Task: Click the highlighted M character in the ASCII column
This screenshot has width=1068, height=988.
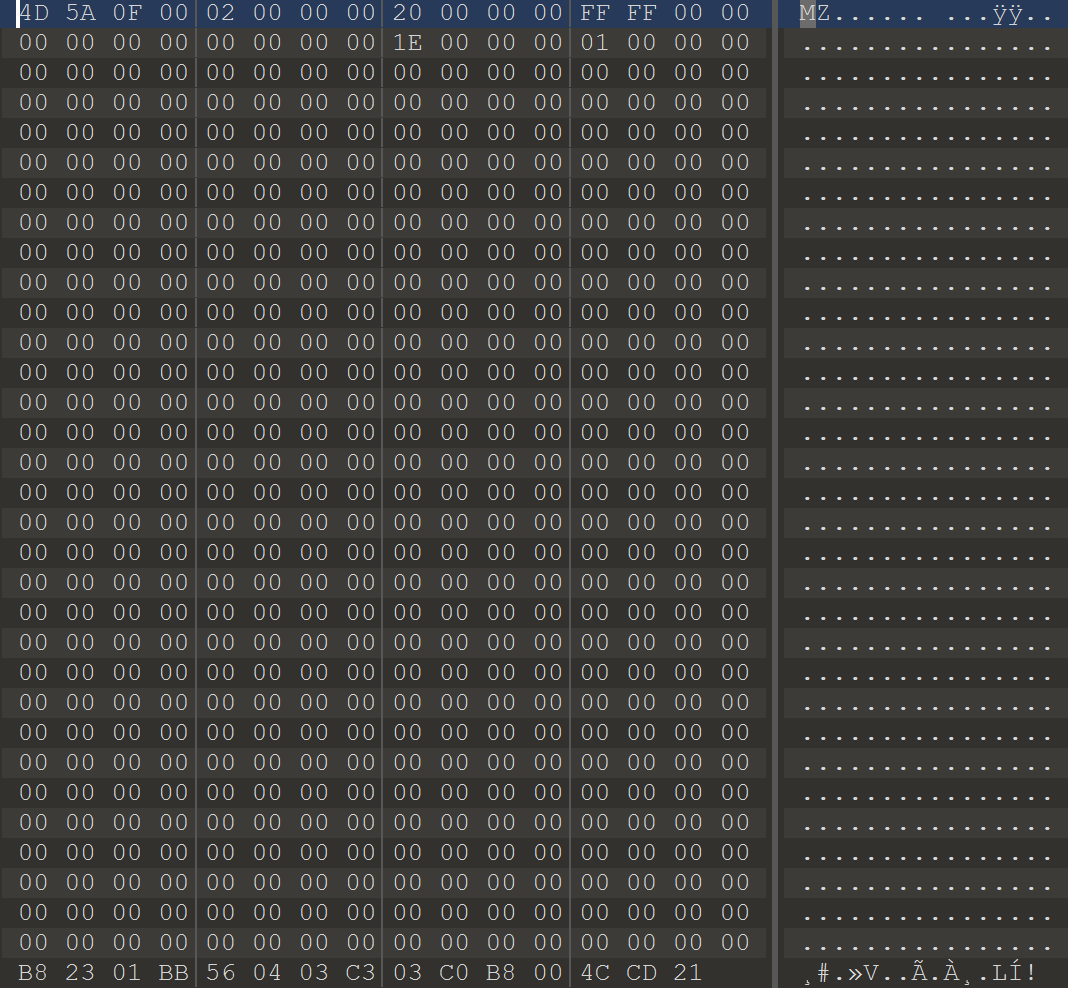Action: click(x=808, y=13)
